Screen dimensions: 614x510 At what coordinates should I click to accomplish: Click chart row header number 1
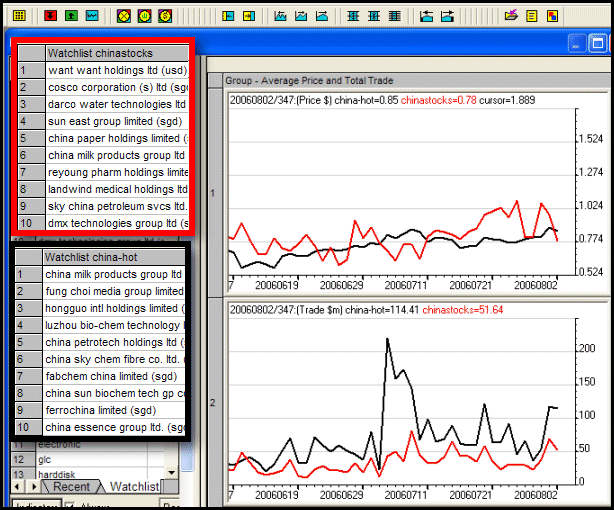click(x=215, y=193)
